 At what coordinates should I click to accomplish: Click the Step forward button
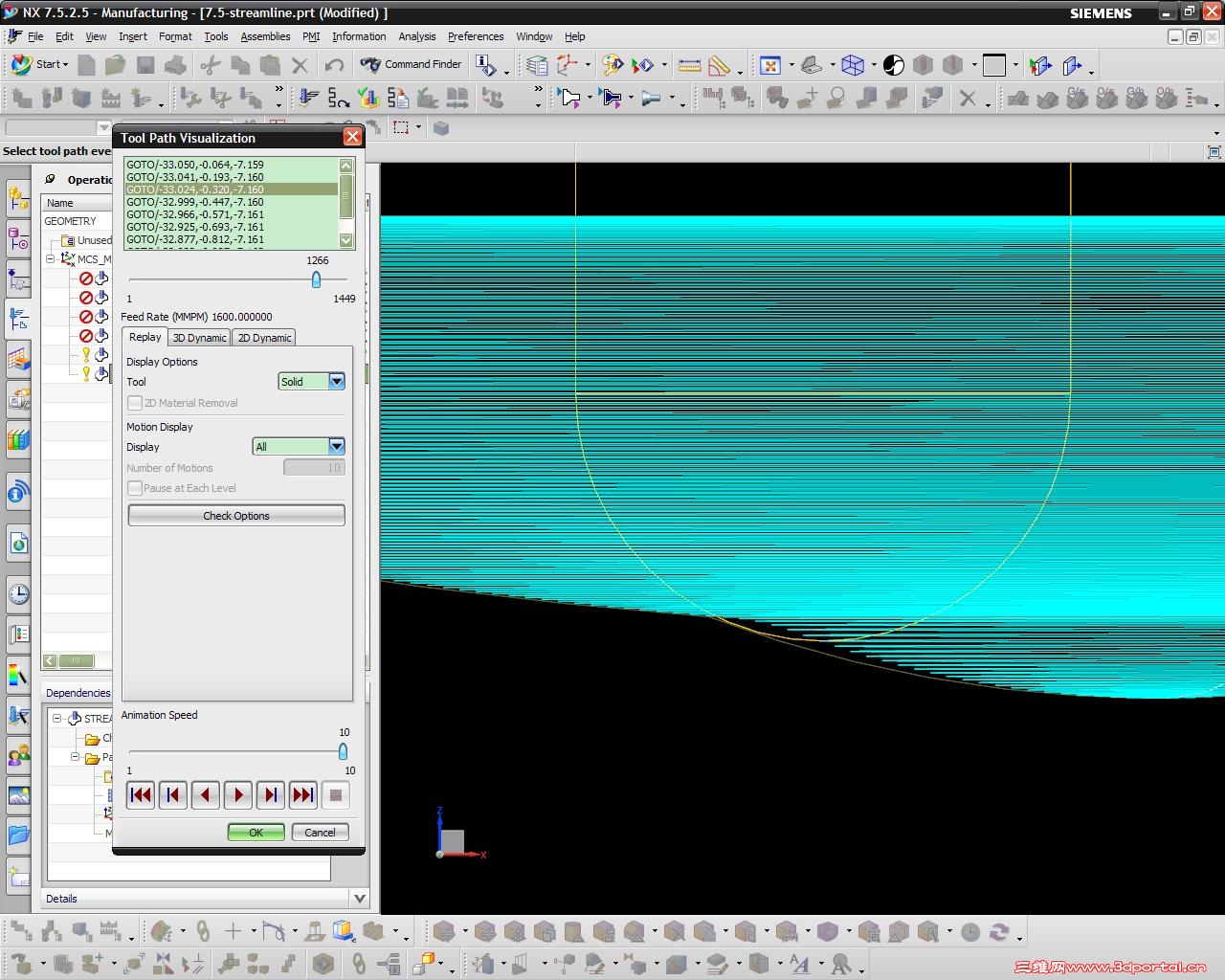click(271, 794)
